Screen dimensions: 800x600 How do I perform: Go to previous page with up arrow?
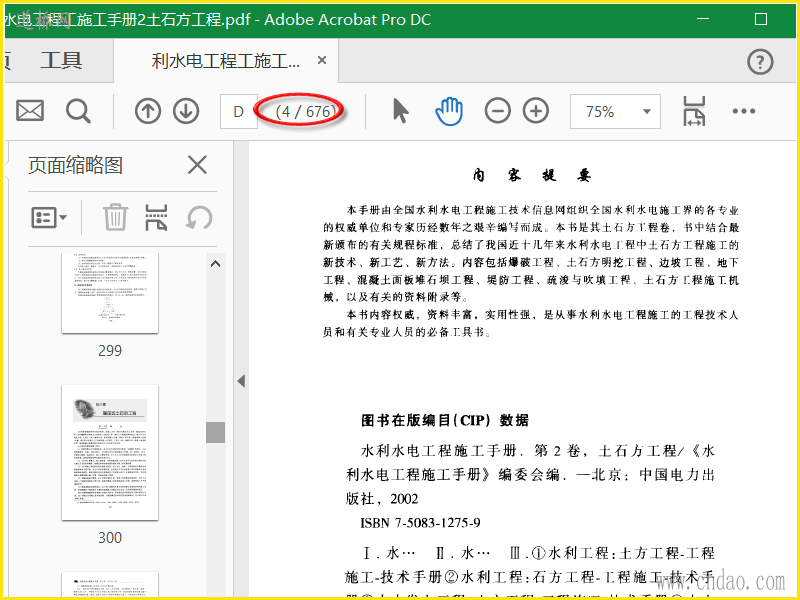coord(148,111)
